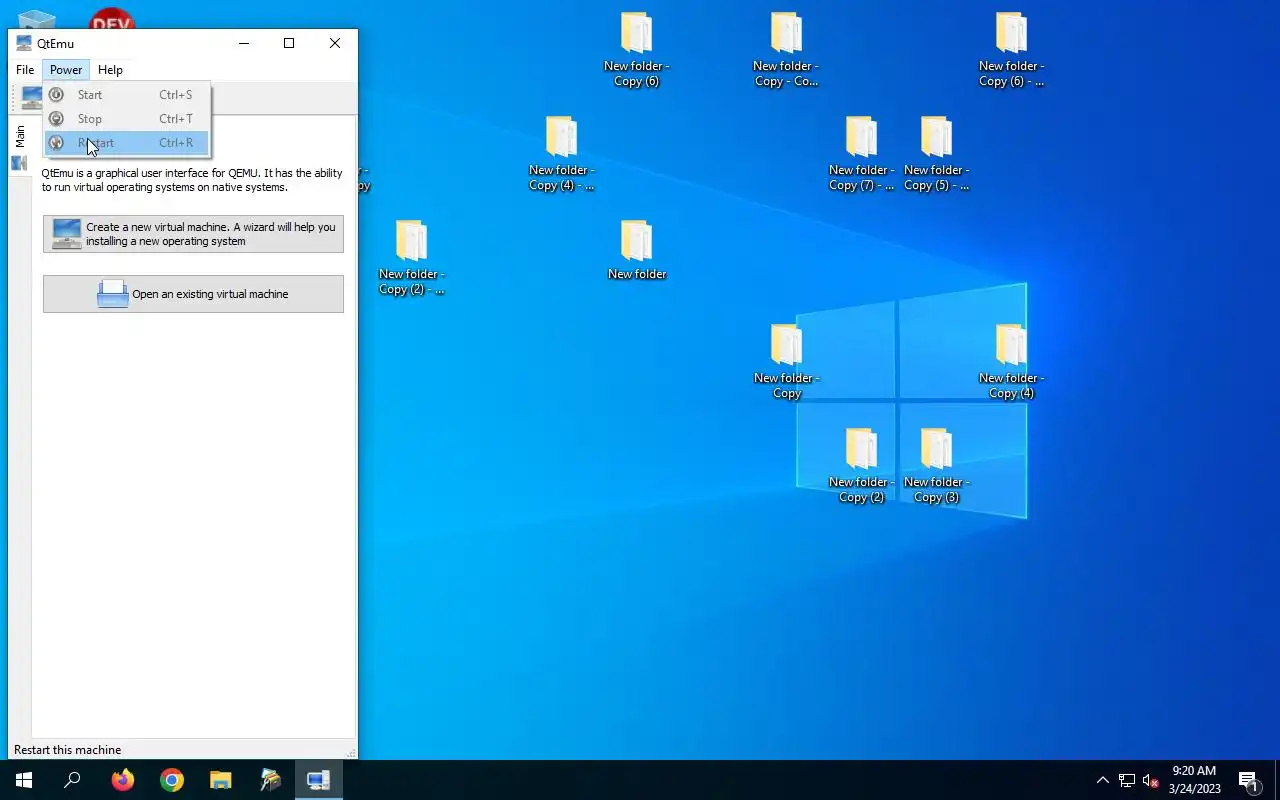Open the Windows Start menu

24,780
